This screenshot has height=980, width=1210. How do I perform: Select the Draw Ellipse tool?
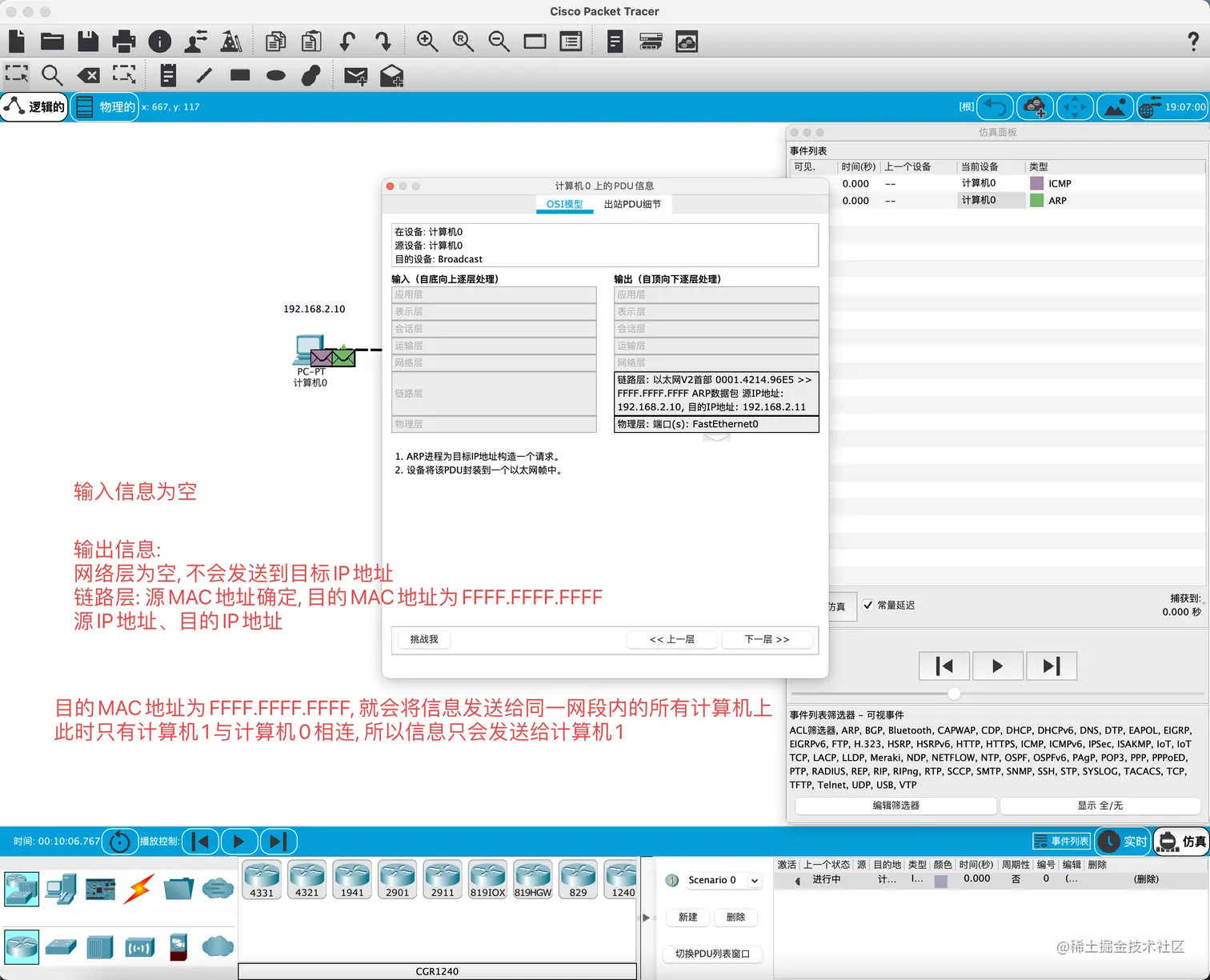point(276,75)
